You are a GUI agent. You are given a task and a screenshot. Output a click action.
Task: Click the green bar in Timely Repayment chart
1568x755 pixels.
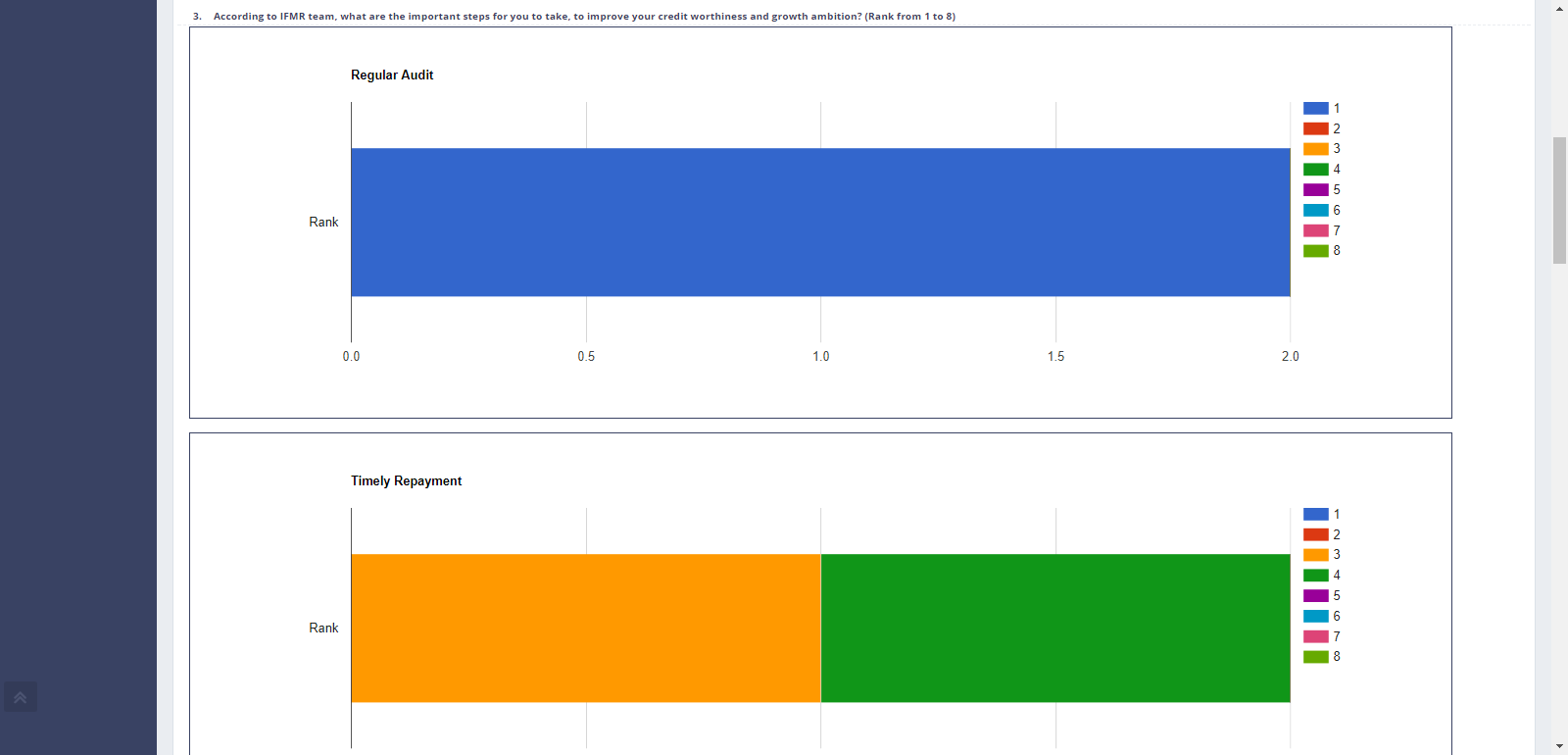1054,629
